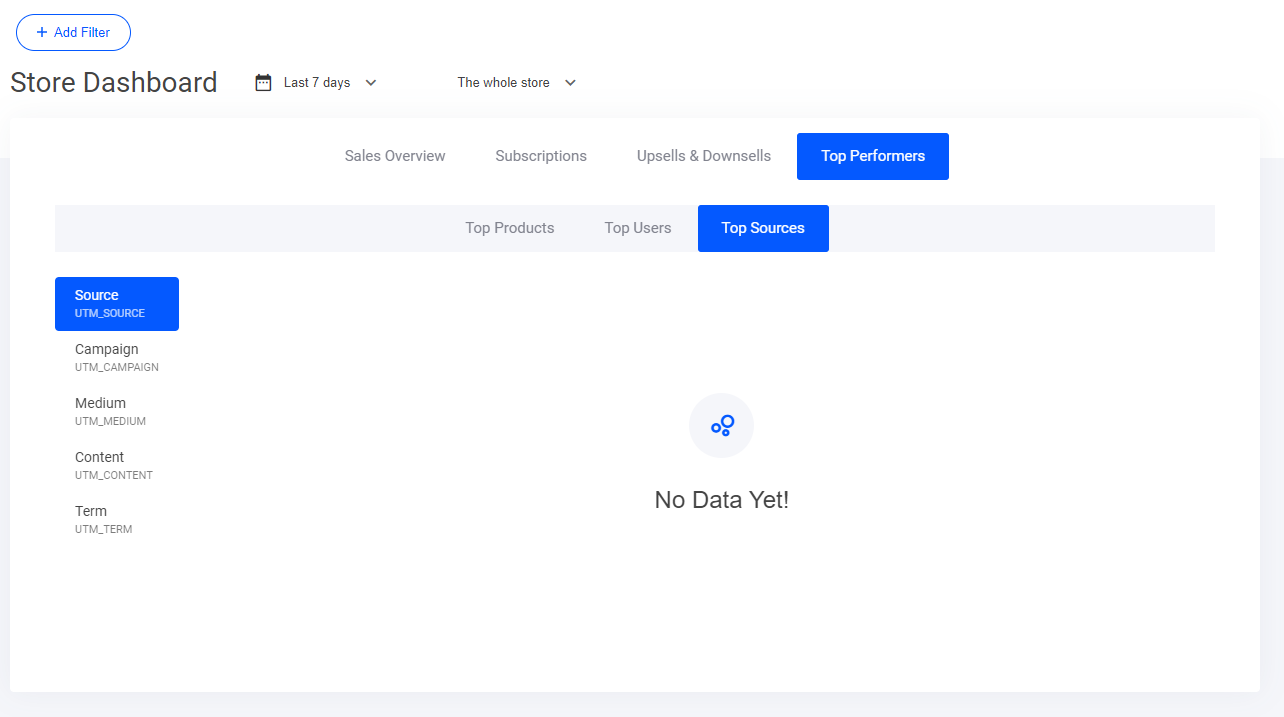Click the plus icon in Add Filter

point(41,32)
